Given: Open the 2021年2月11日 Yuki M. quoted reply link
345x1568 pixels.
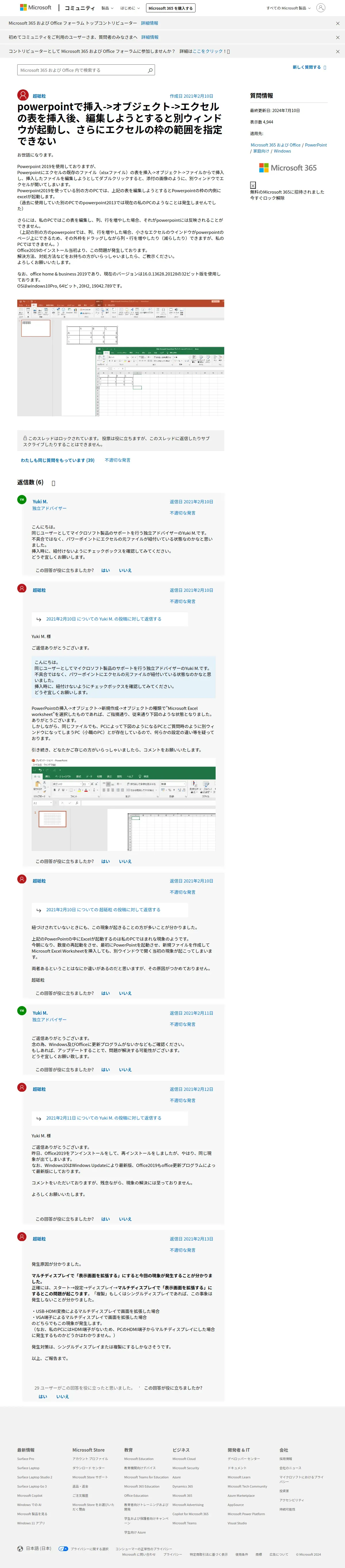Looking at the screenshot, I should coord(103,1118).
